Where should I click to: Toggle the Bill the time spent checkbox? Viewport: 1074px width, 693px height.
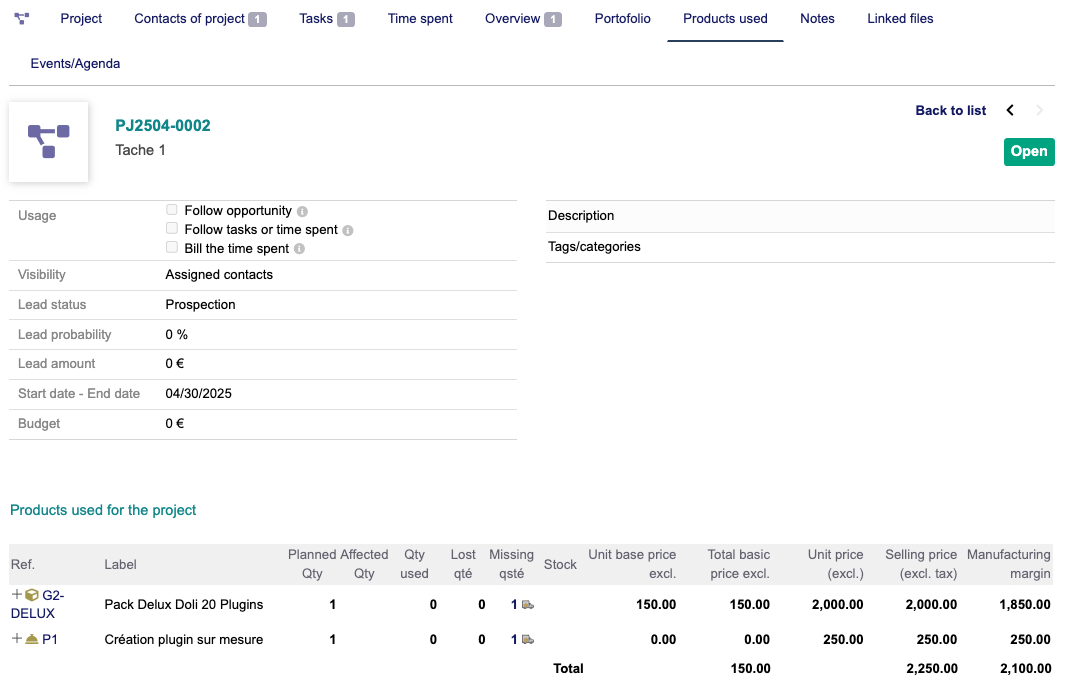(x=172, y=248)
